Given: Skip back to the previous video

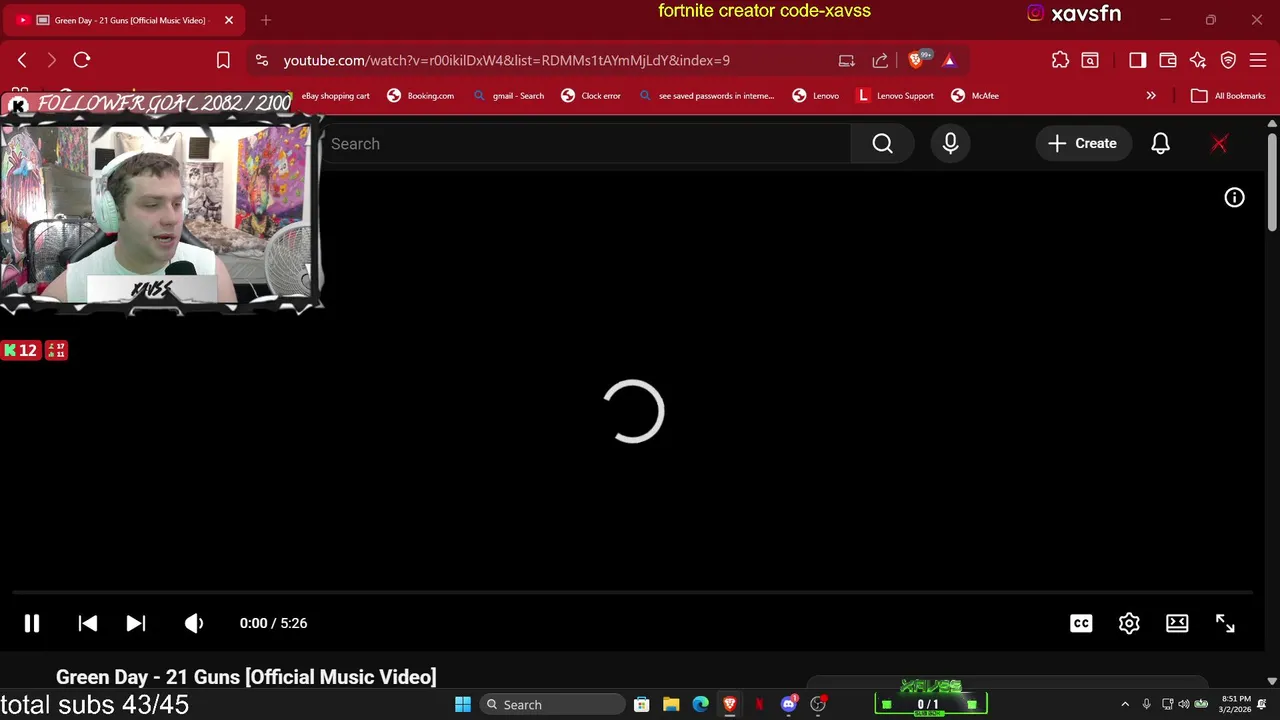Looking at the screenshot, I should 88,623.
